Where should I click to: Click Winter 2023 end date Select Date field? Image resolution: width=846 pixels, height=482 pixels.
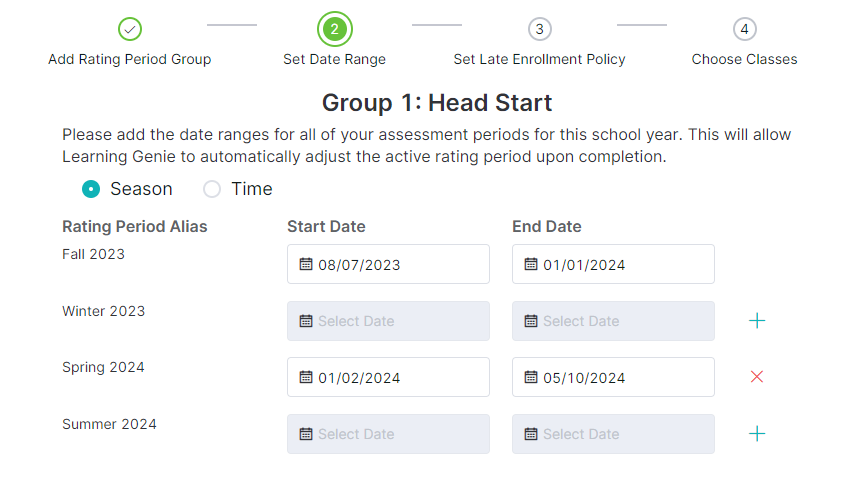[x=613, y=321]
